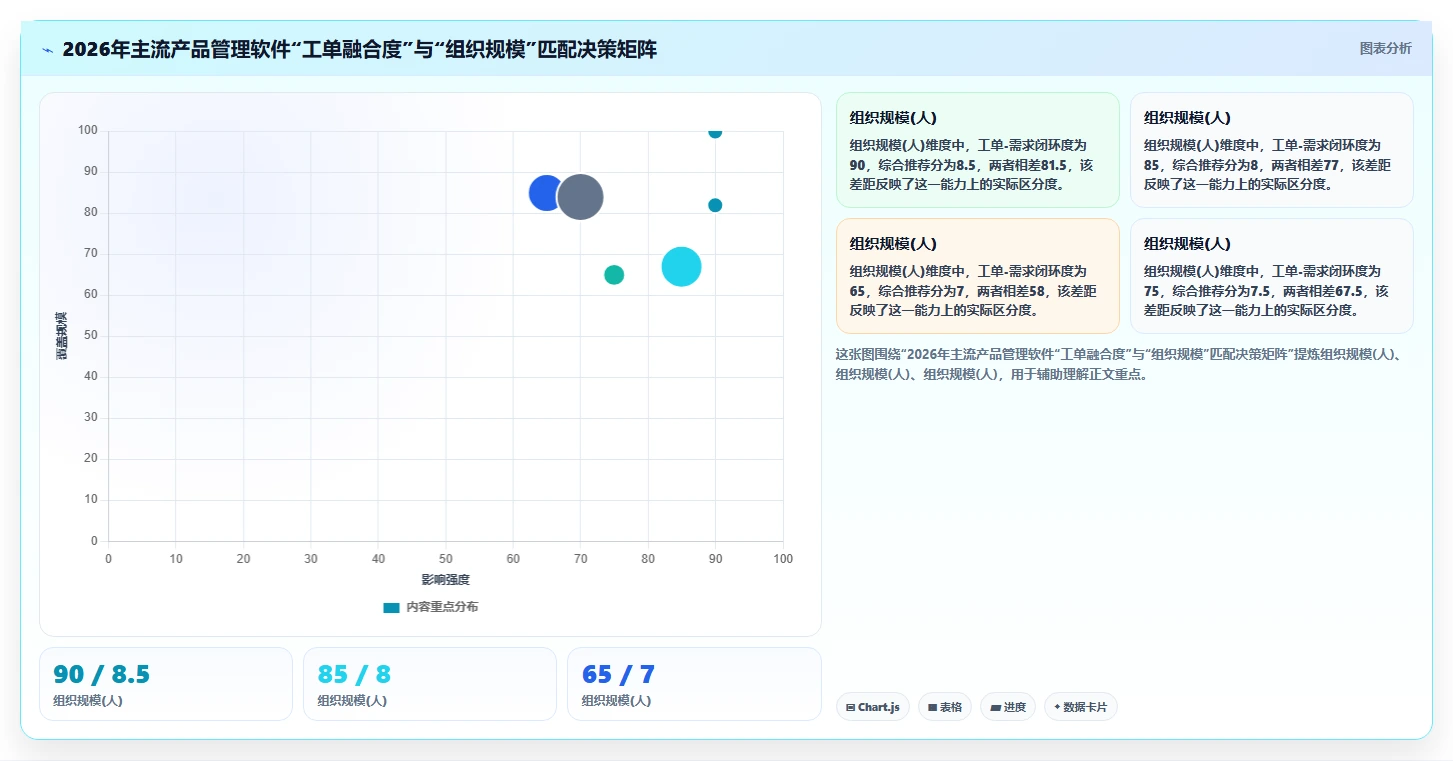Click the vertical y-axis title

[62, 336]
